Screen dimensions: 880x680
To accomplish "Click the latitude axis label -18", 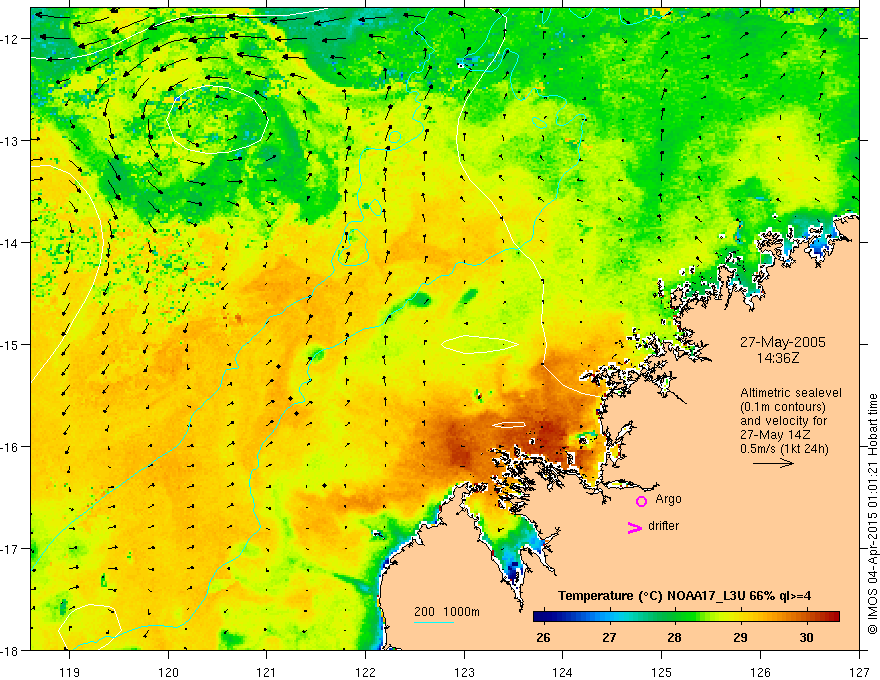I will click(11, 651).
